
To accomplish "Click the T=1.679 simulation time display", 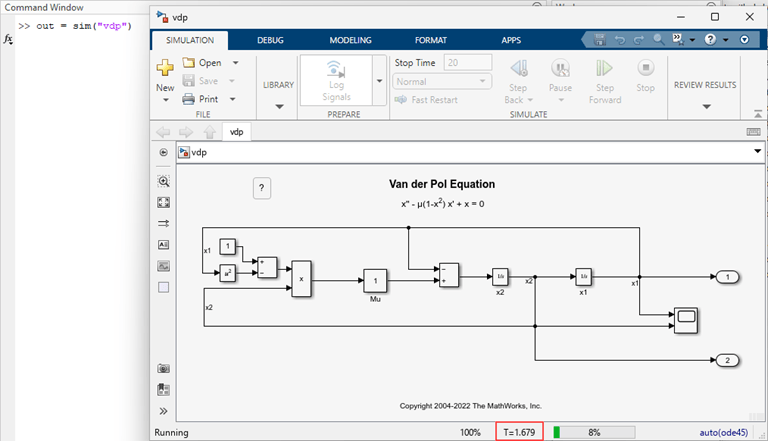I will click(519, 432).
